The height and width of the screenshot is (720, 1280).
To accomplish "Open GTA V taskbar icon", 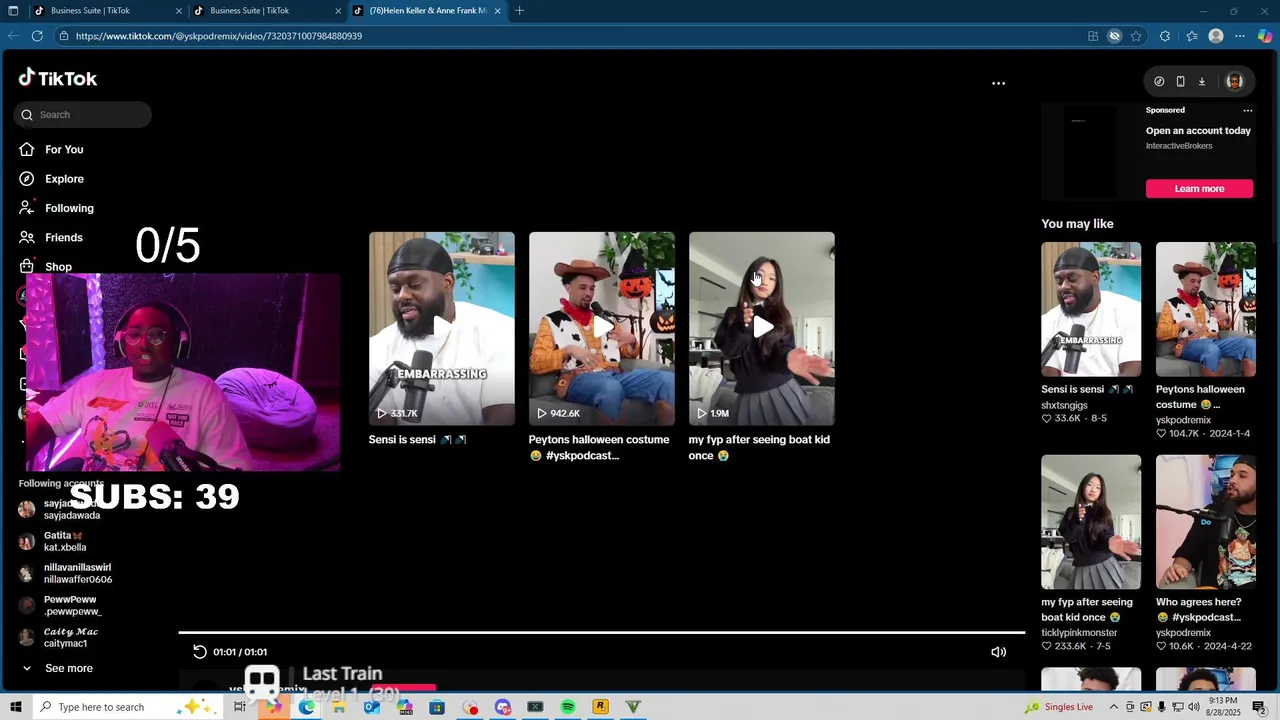I will click(x=633, y=707).
